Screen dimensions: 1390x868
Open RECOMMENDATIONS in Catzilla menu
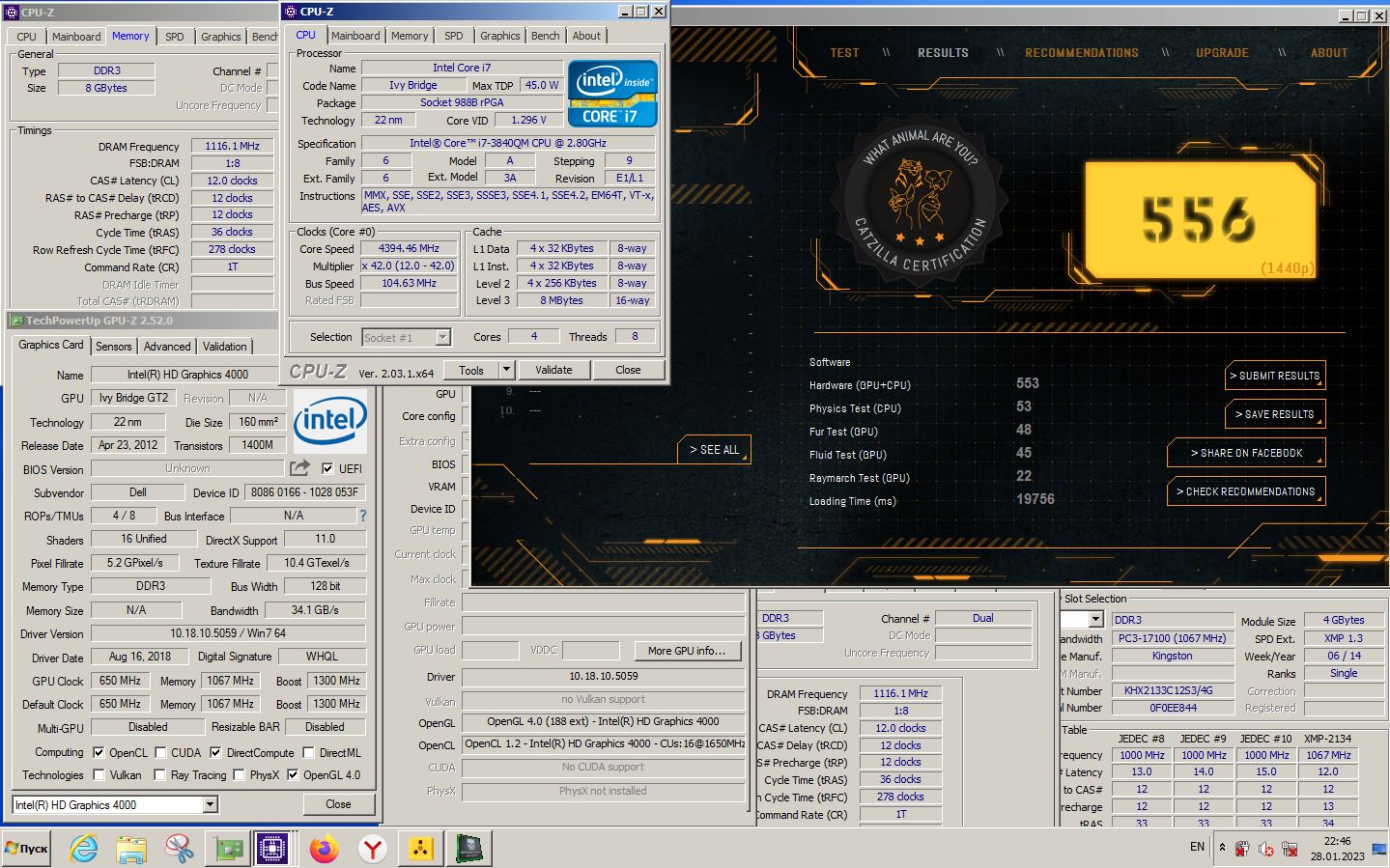tap(1082, 53)
